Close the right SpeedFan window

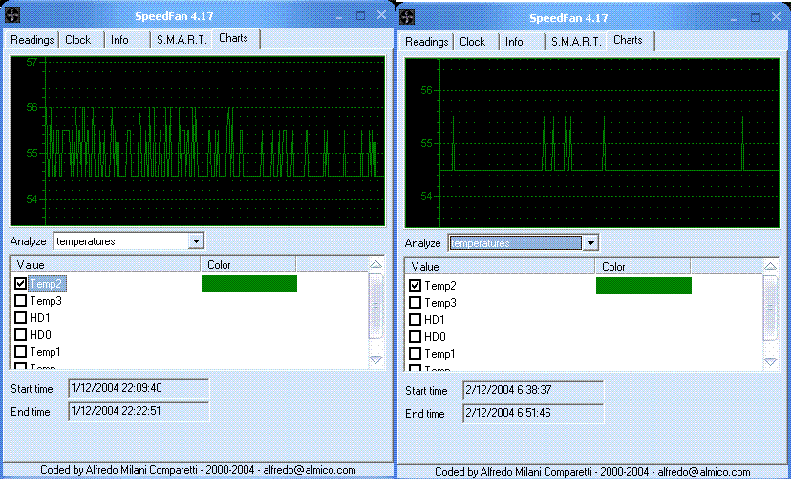pyautogui.click(x=777, y=17)
